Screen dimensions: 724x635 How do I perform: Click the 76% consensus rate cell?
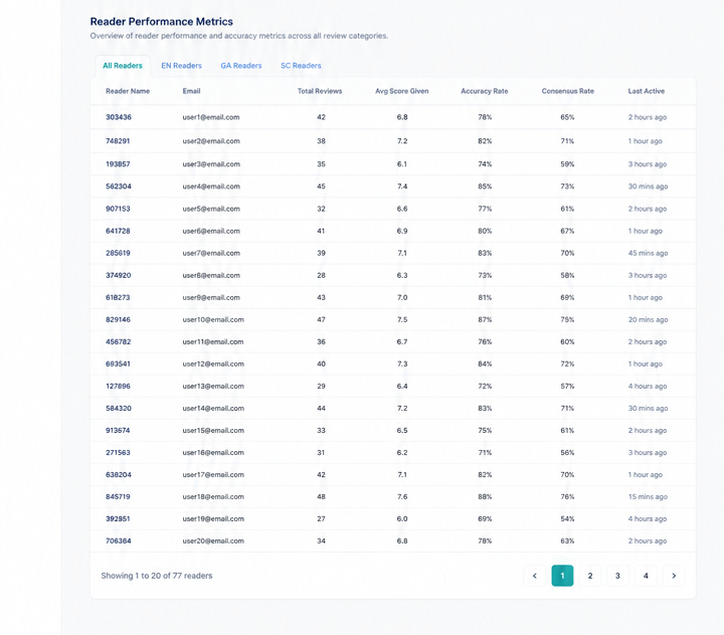[567, 497]
